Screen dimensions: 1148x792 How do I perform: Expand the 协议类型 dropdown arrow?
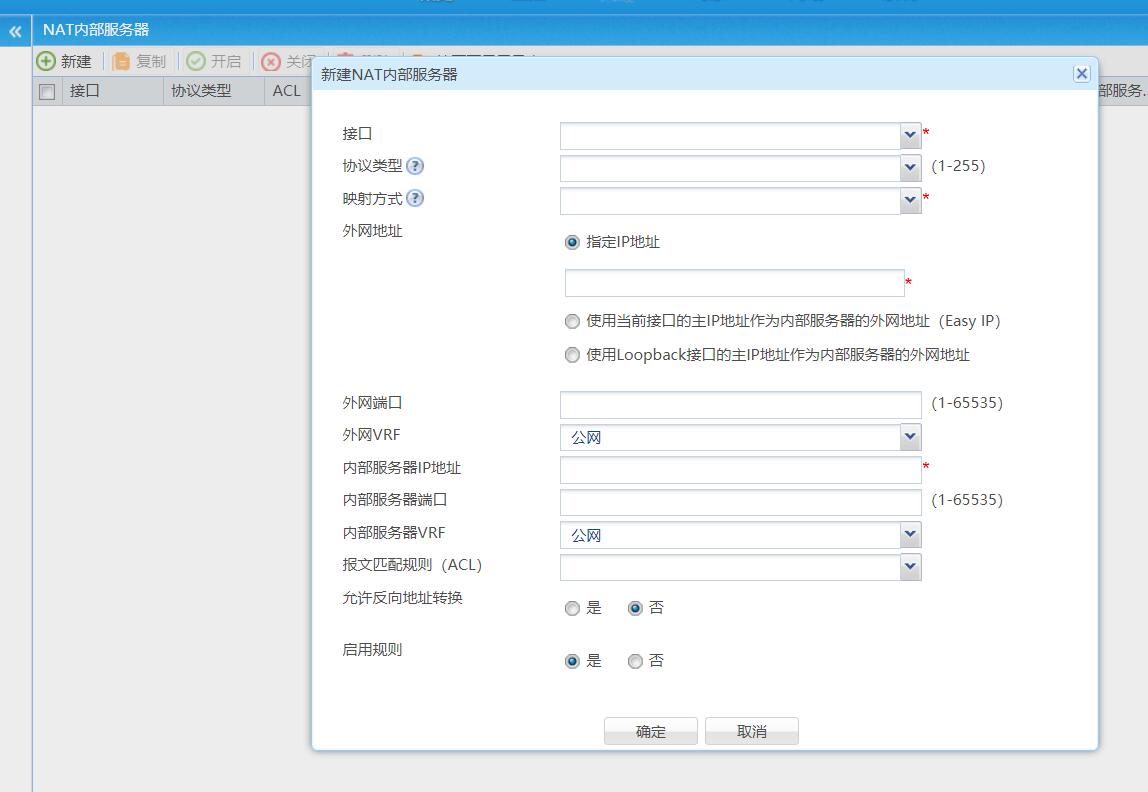point(910,168)
